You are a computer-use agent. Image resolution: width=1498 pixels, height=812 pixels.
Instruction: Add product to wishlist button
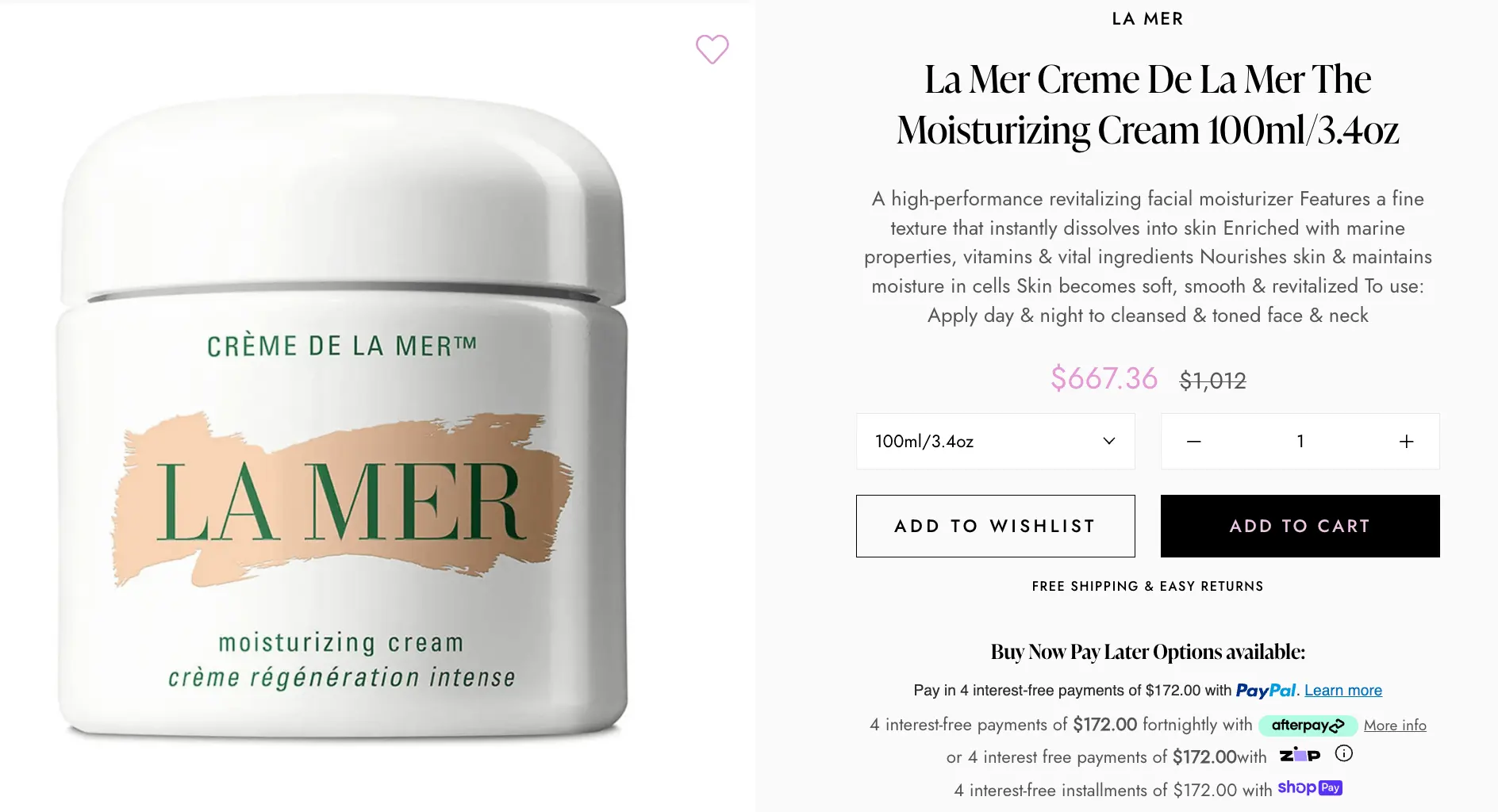coord(996,527)
